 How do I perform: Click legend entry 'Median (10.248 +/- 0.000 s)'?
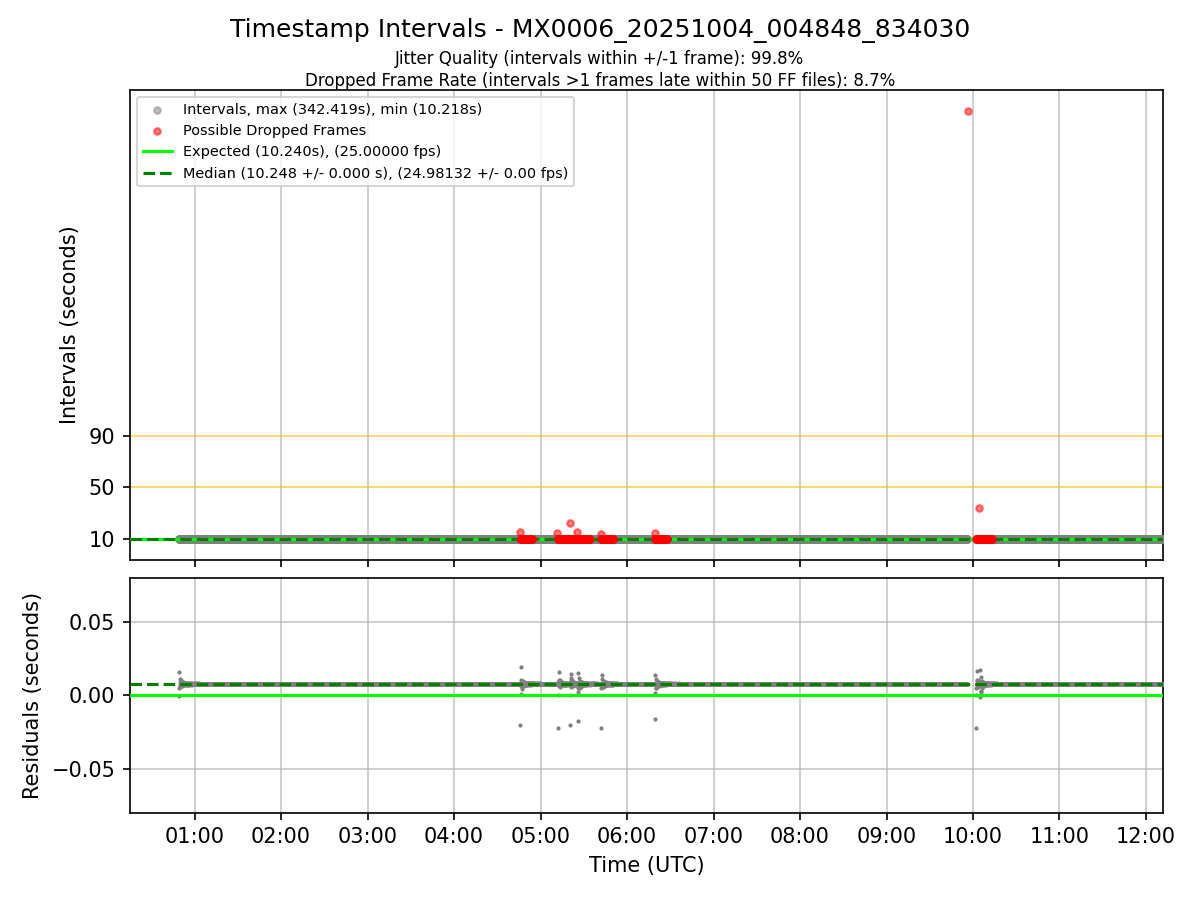(375, 173)
